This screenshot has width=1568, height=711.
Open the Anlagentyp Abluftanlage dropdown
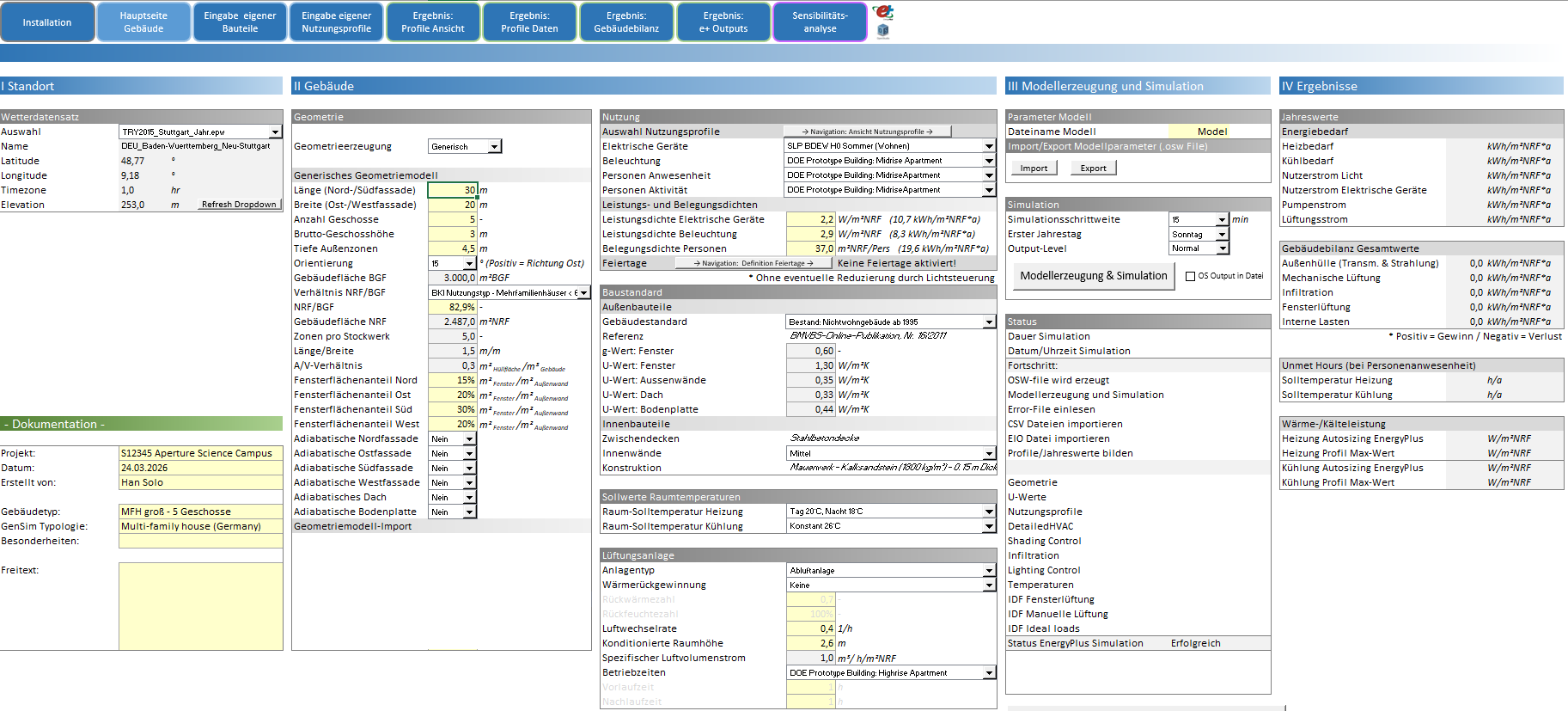pos(989,570)
